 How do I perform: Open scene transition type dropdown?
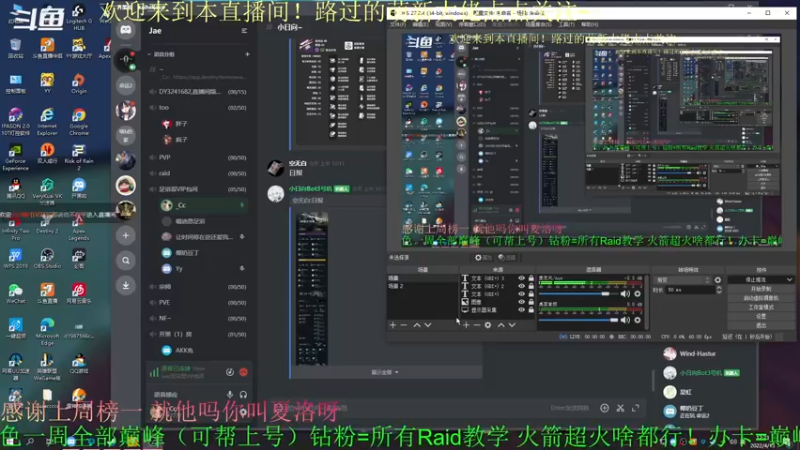[682, 280]
